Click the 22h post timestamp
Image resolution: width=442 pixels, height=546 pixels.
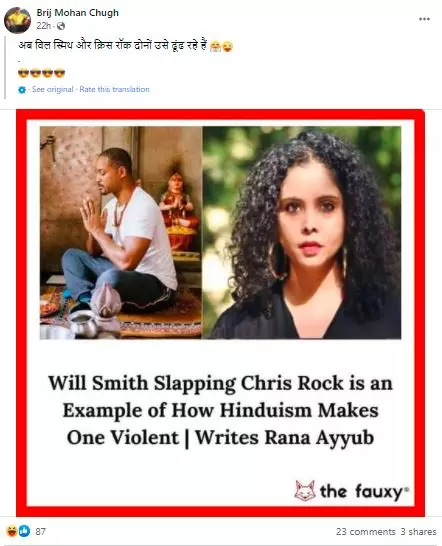[x=44, y=26]
